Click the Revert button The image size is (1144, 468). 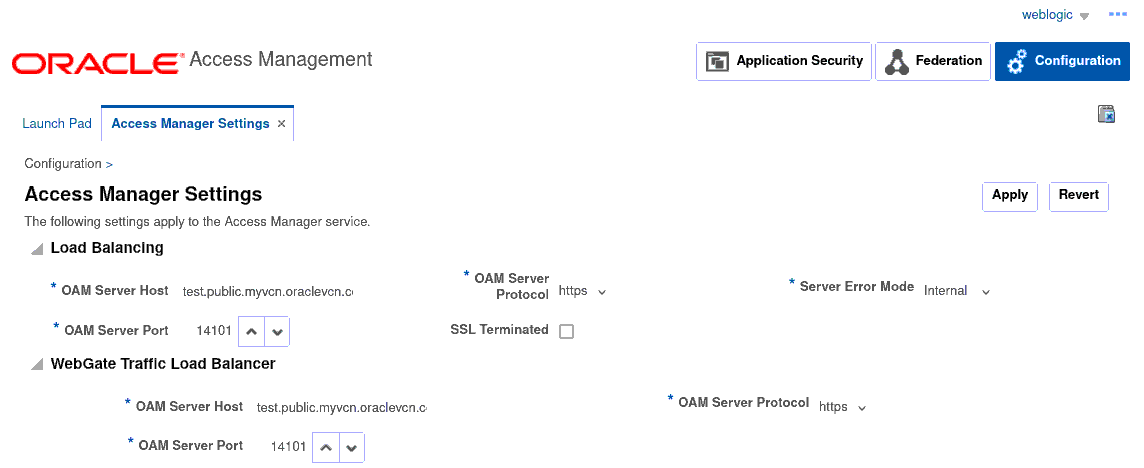click(x=1078, y=196)
